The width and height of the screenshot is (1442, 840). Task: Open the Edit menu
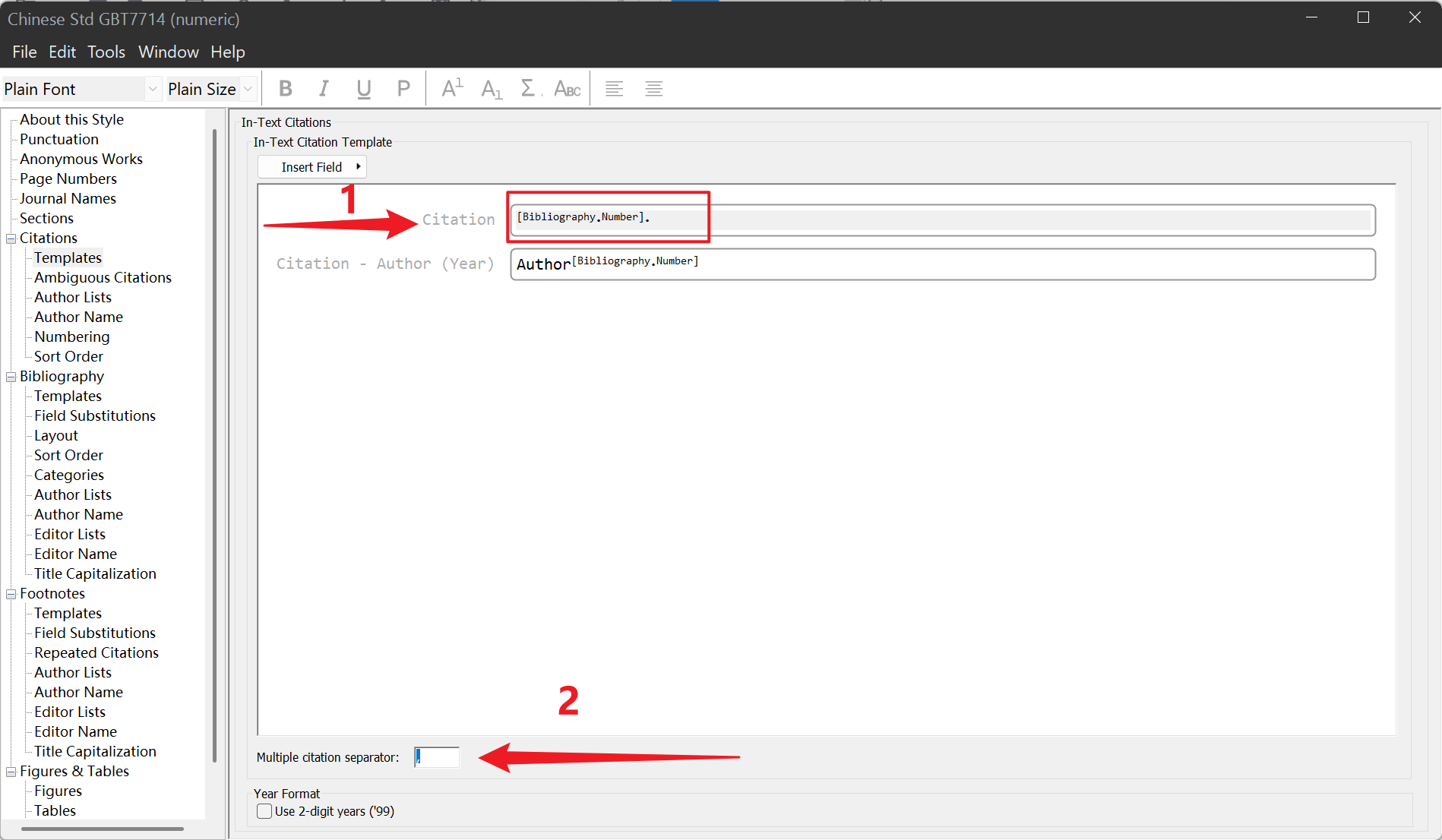coord(62,52)
